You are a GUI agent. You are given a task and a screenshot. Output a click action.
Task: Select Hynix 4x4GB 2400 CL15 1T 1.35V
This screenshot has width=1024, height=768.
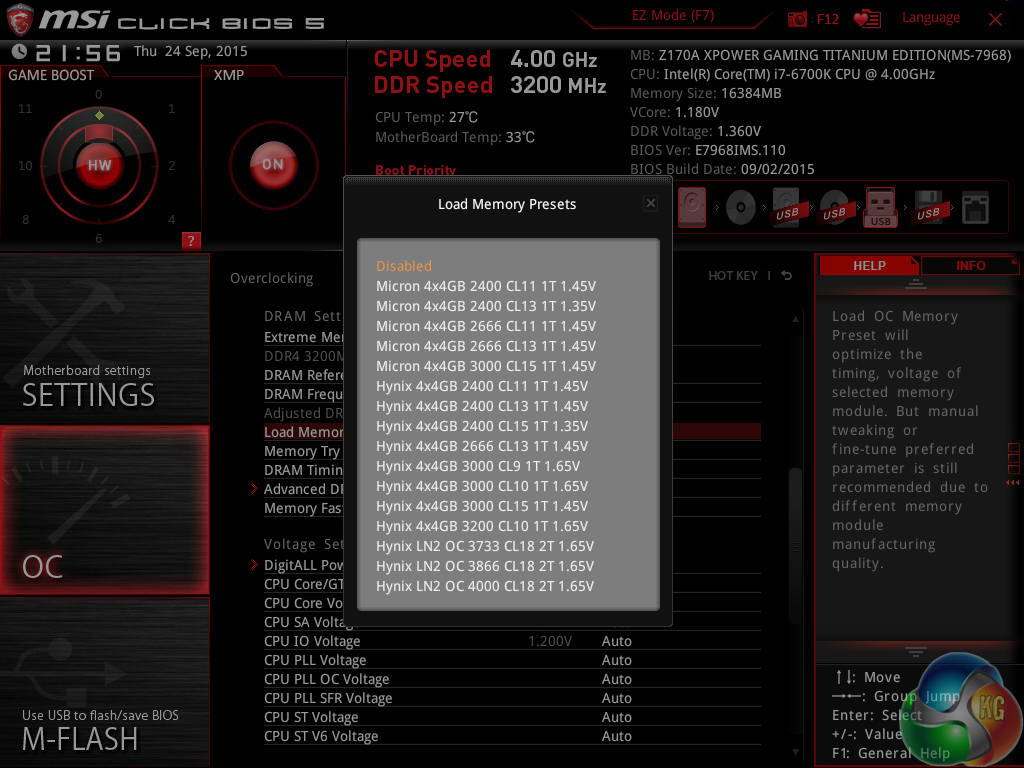[x=482, y=426]
